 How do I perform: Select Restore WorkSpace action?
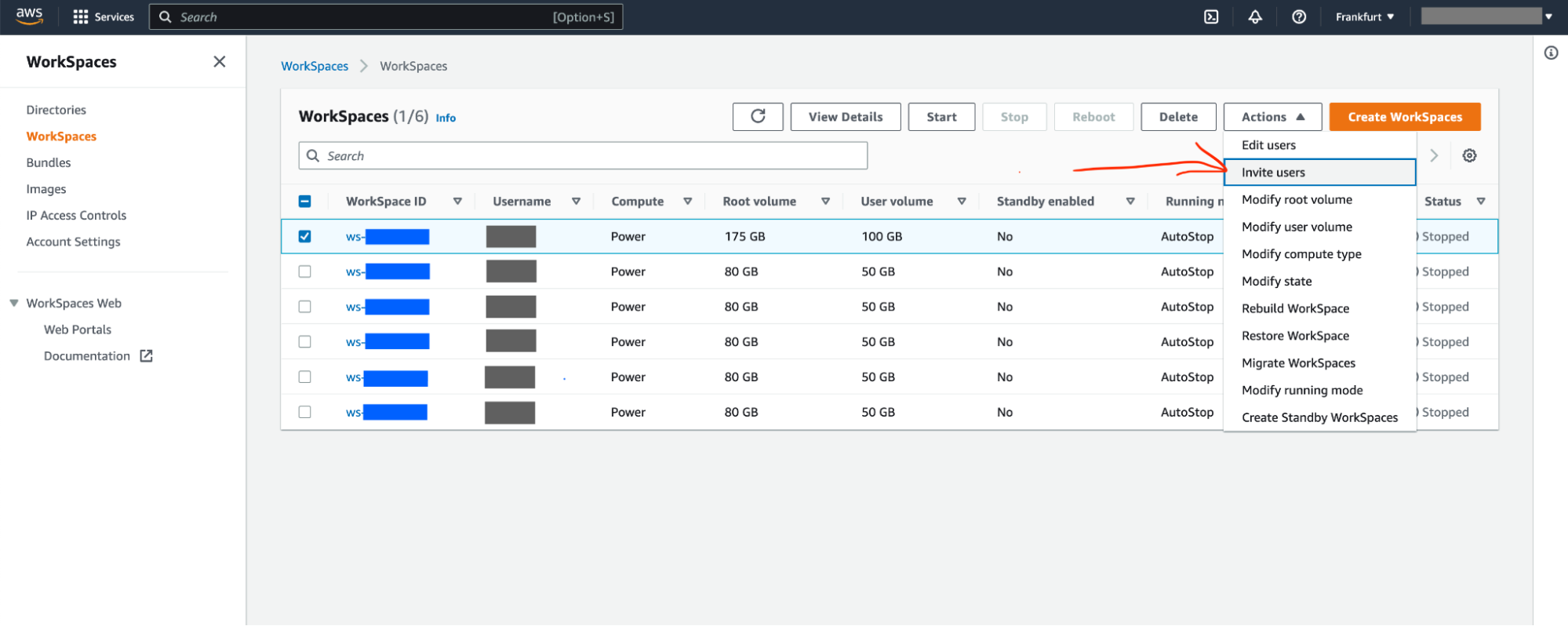pyautogui.click(x=1319, y=336)
